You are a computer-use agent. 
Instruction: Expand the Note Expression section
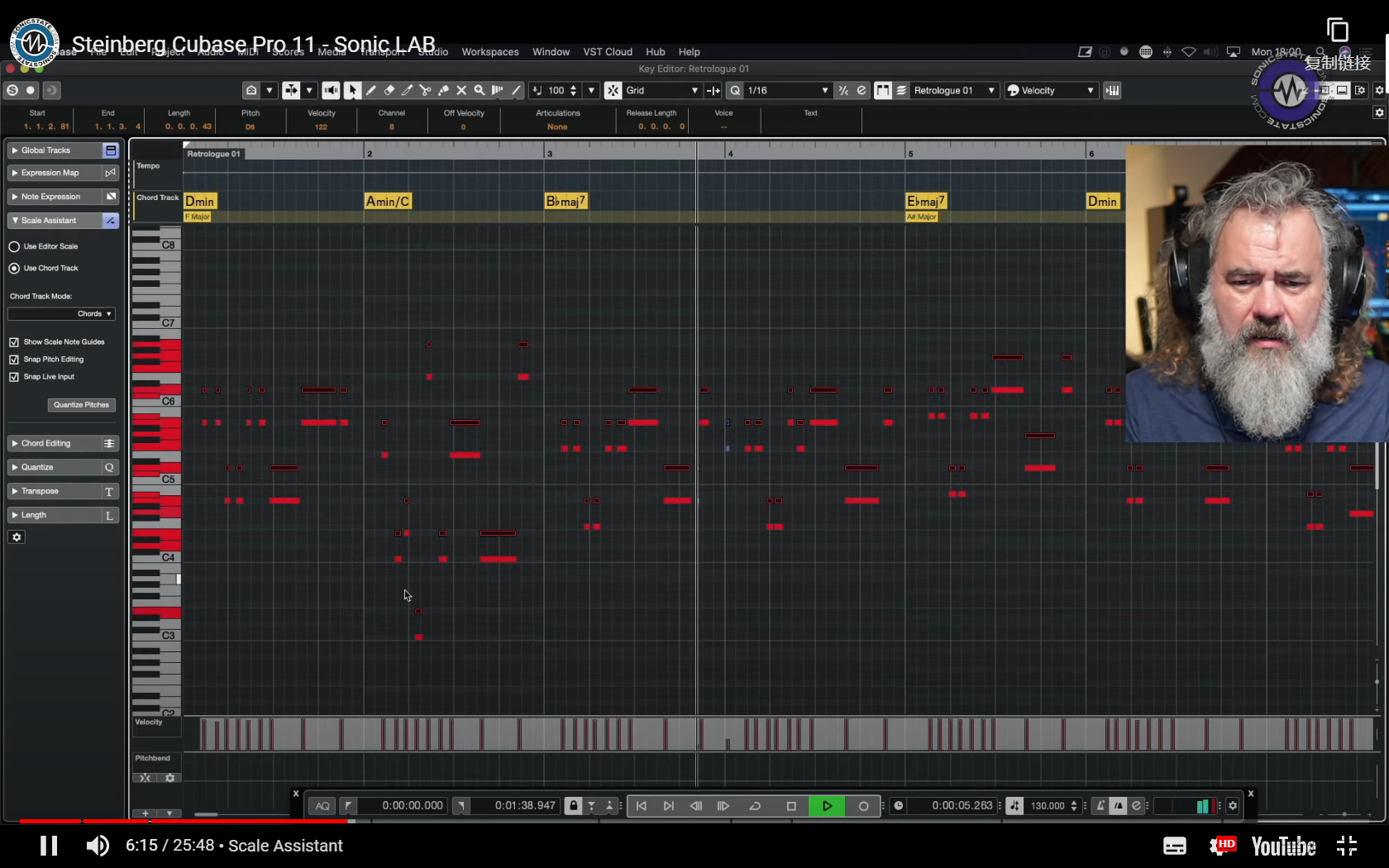click(55, 197)
